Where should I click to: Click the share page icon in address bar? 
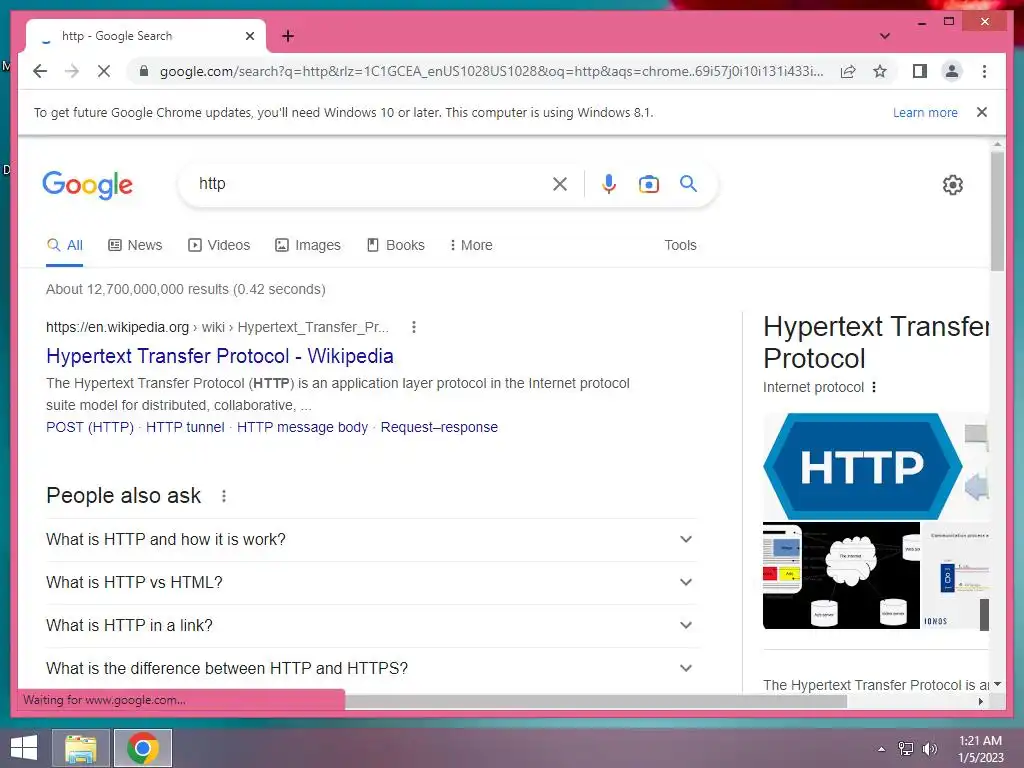[848, 71]
